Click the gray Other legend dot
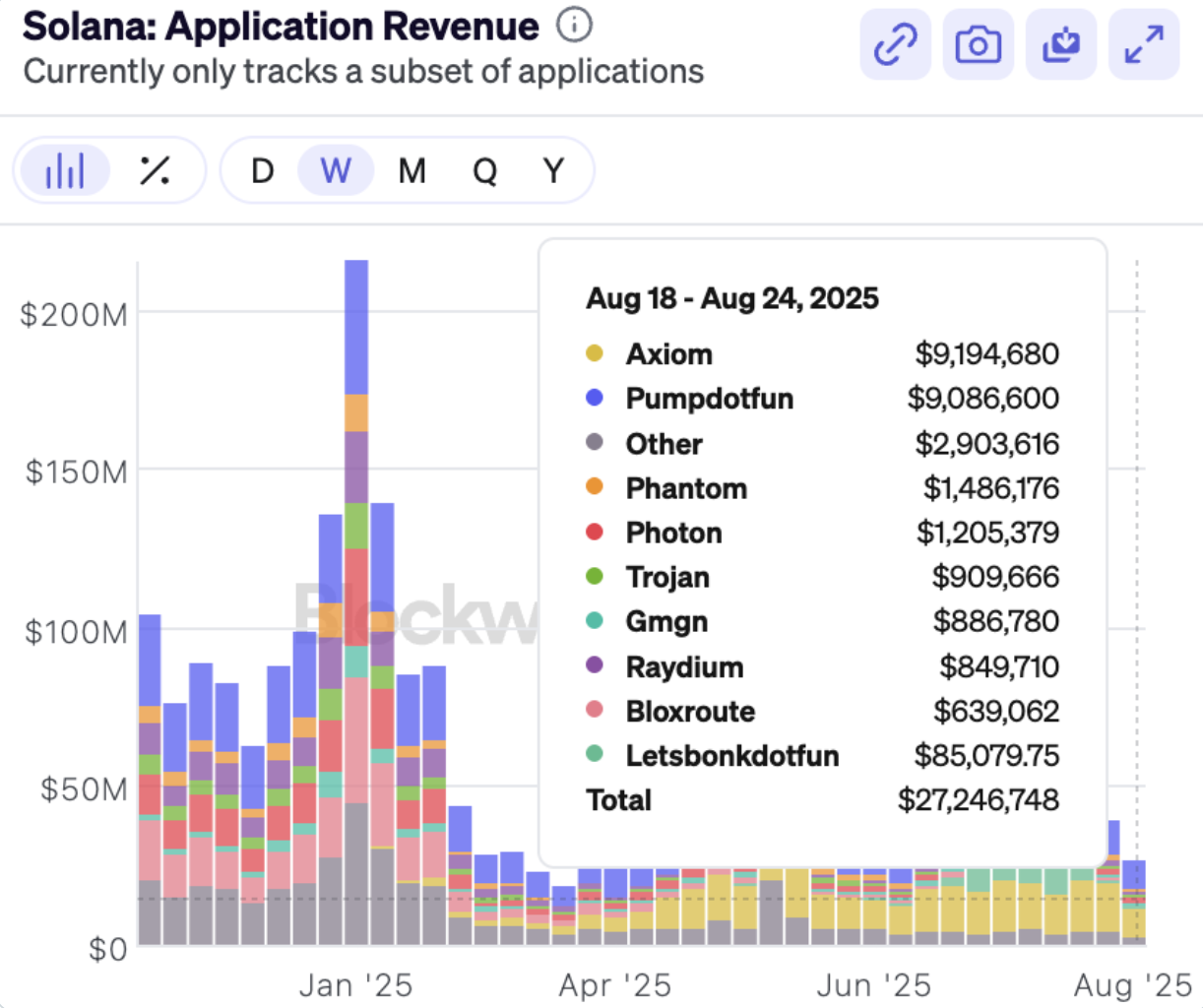This screenshot has width=1203, height=1008. (595, 442)
